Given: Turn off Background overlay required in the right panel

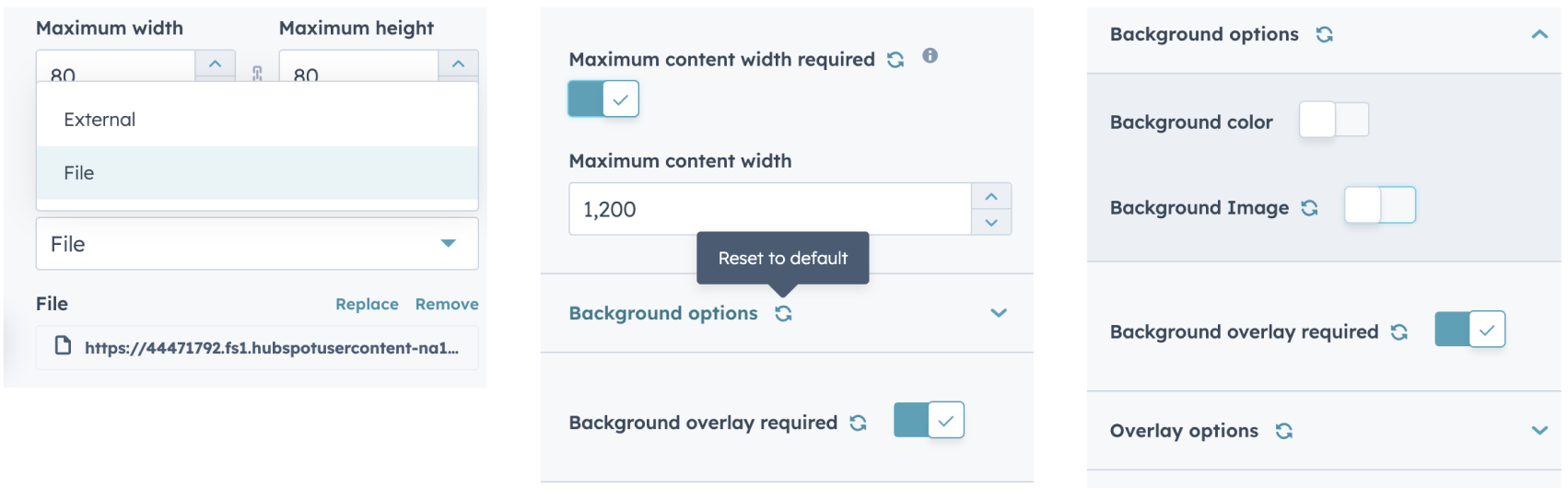Looking at the screenshot, I should [1469, 330].
